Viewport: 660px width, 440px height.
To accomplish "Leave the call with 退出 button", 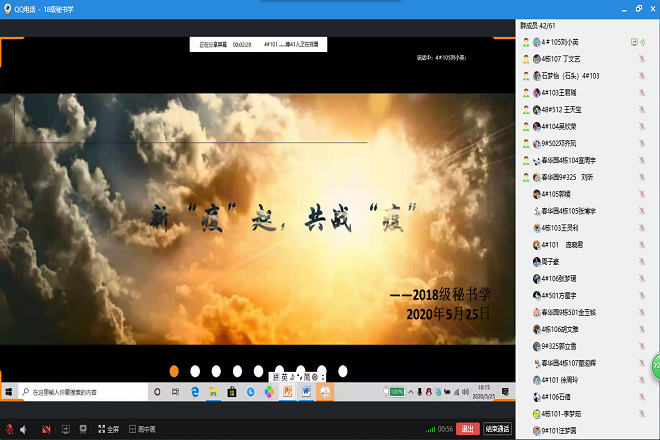I will point(467,429).
